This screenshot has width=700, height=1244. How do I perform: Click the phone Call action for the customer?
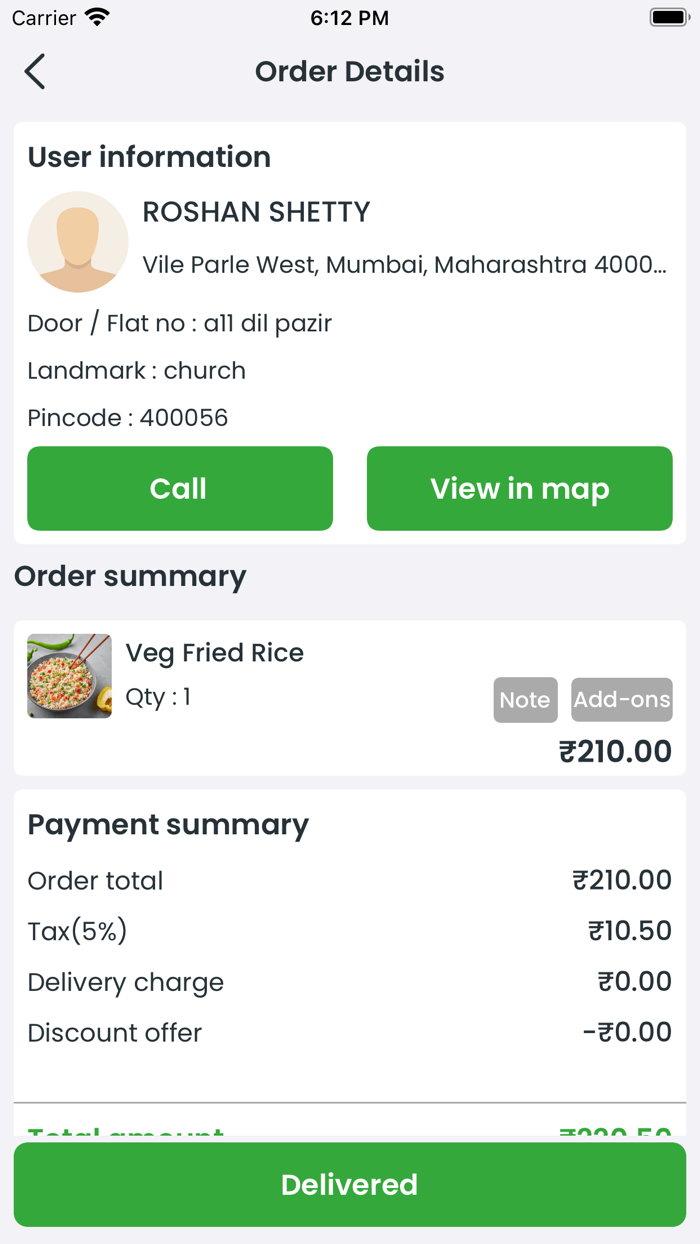(x=180, y=488)
